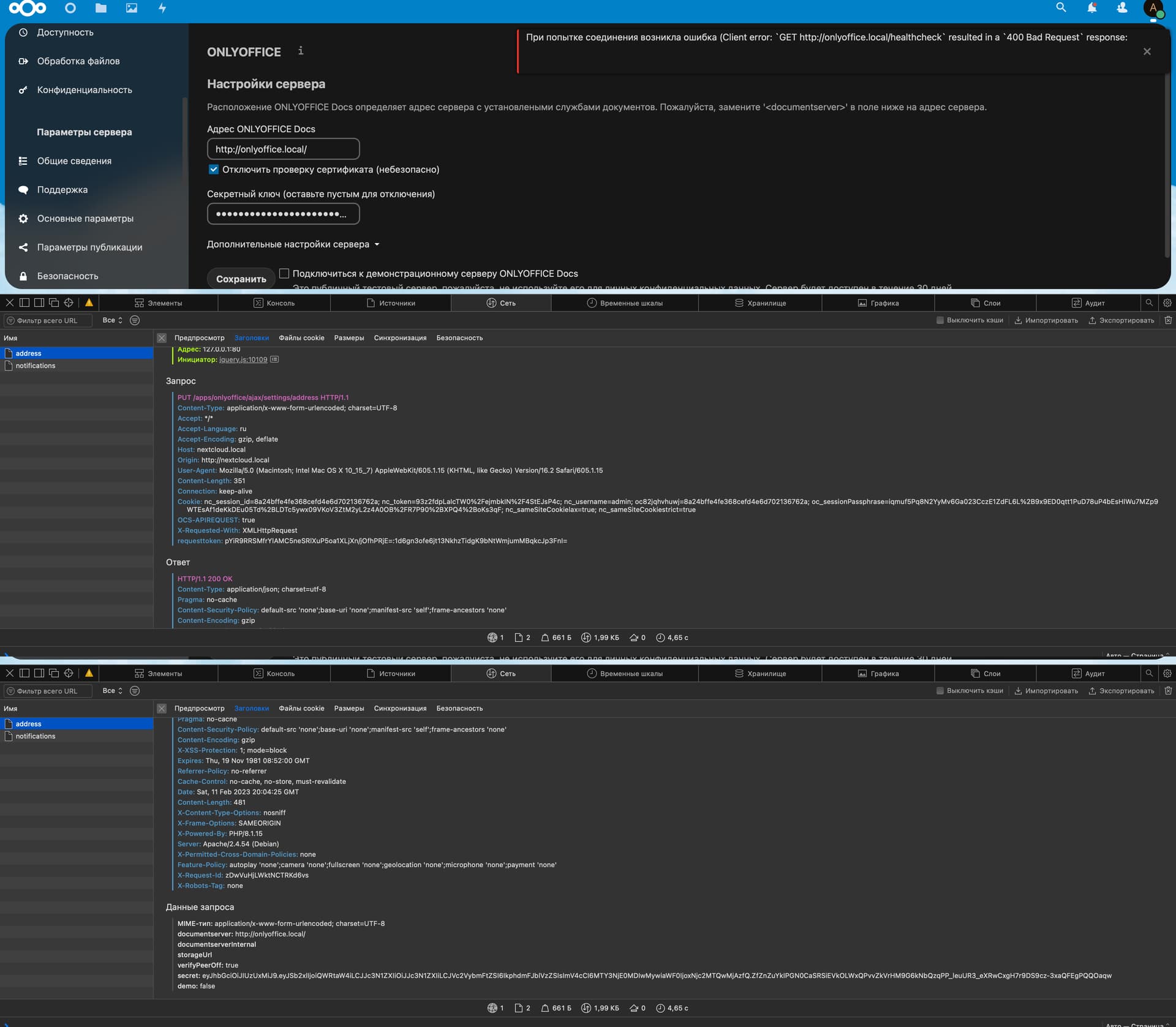Open 'Параметры публикации' in the settings sidebar
The width and height of the screenshot is (1176, 1027).
click(x=89, y=247)
